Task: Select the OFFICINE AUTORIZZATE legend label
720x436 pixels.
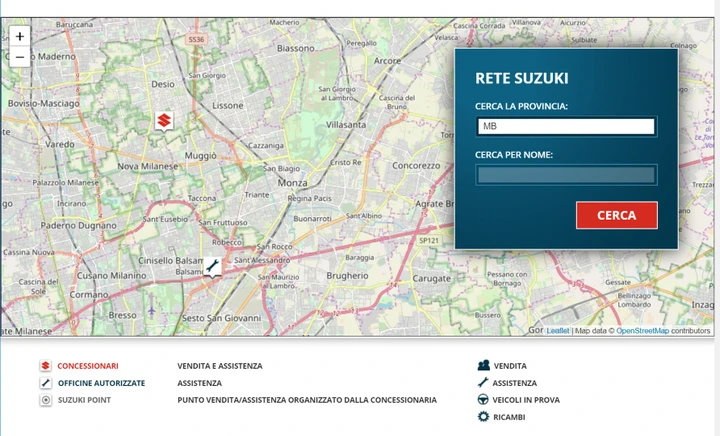Action: click(101, 383)
